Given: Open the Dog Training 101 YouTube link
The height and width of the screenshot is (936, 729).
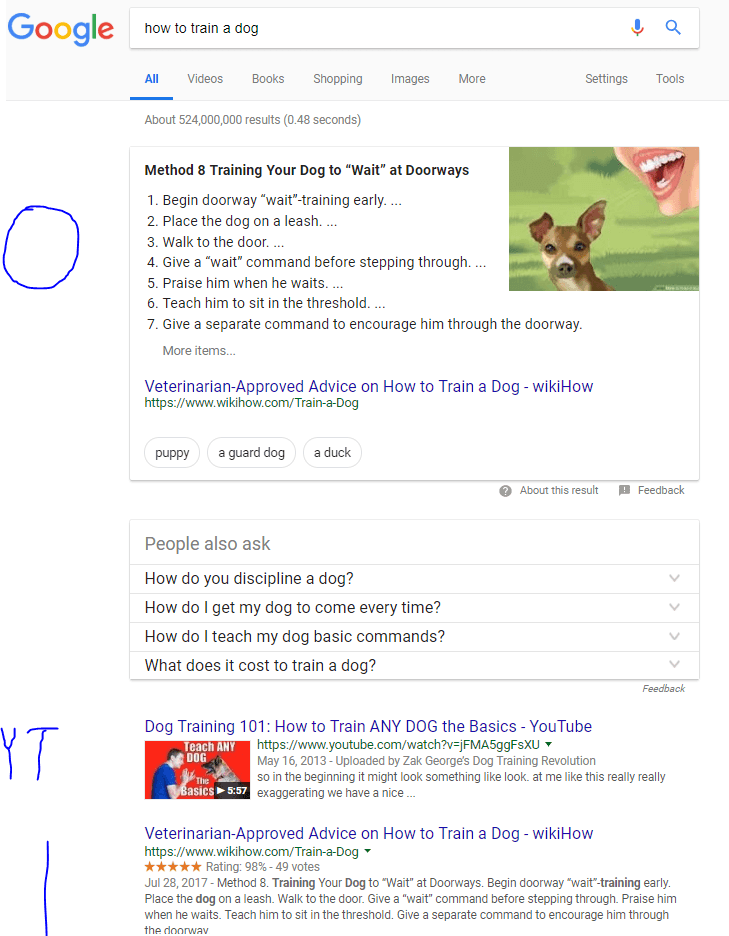Looking at the screenshot, I should [x=368, y=727].
